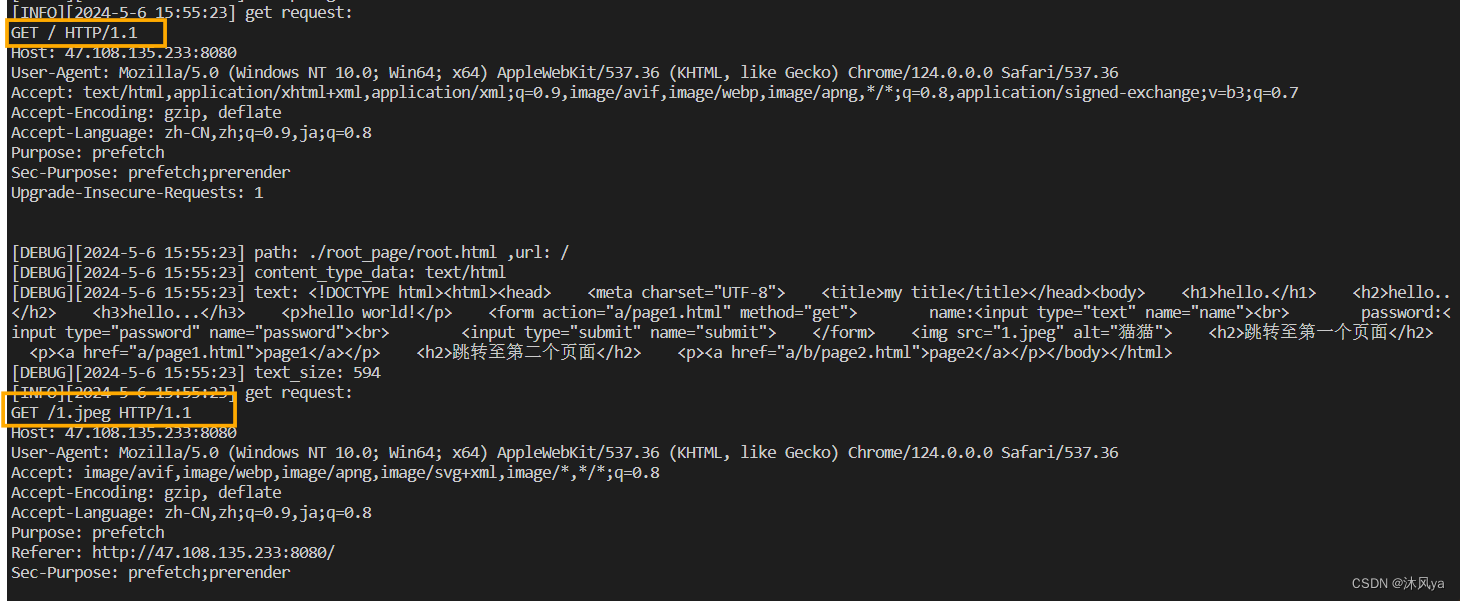Image resolution: width=1460 pixels, height=601 pixels.
Task: Click the Accept header starting with image/avif
Action: tap(335, 473)
